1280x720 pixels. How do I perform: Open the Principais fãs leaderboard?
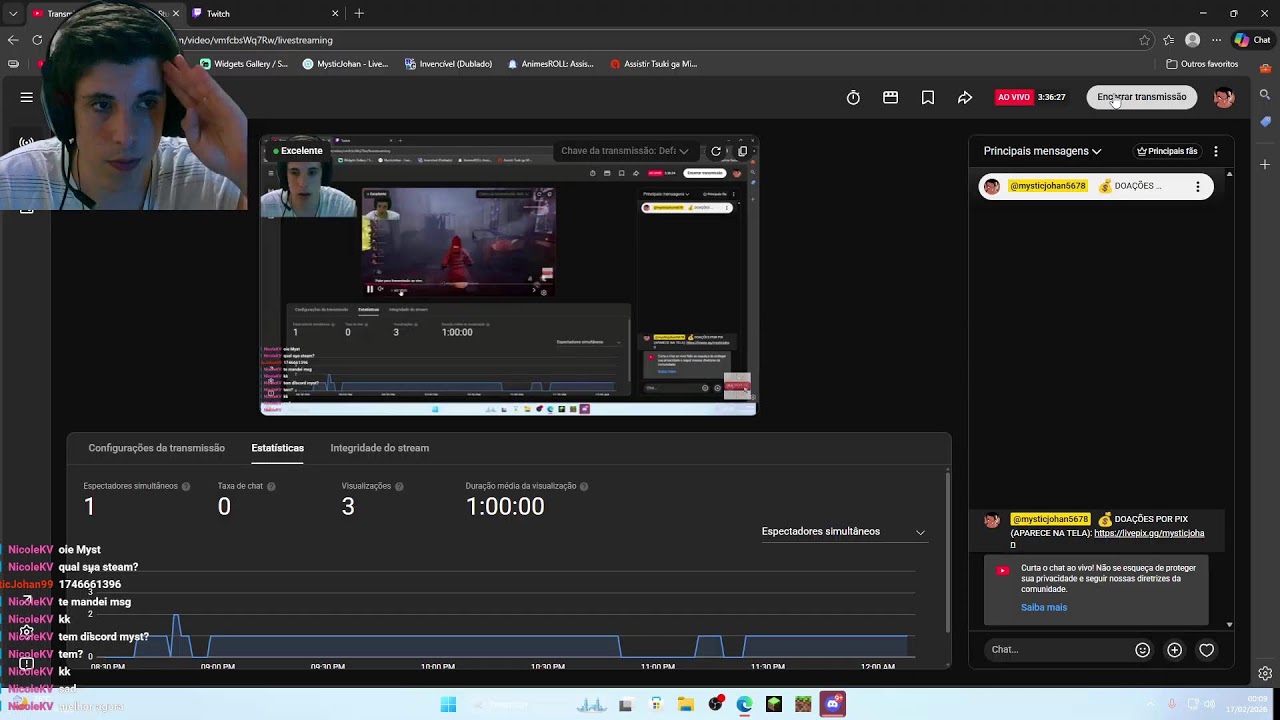1167,151
